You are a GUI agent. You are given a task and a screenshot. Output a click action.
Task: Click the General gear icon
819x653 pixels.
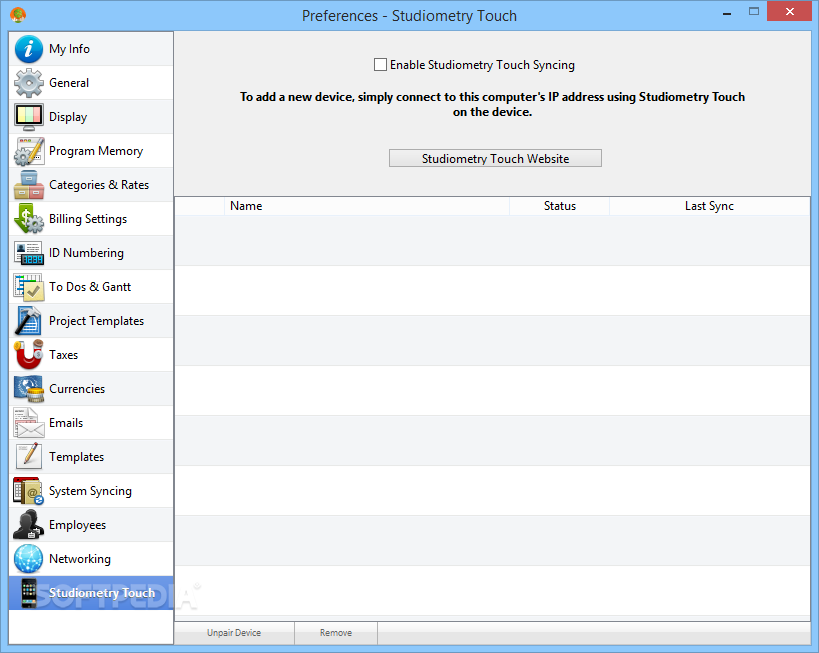29,83
